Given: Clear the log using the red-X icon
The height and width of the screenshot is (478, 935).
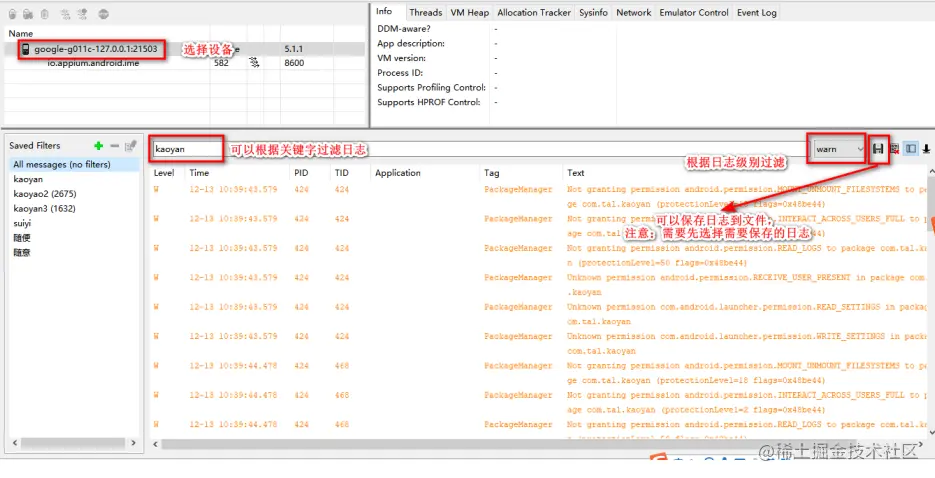Looking at the screenshot, I should 894,149.
